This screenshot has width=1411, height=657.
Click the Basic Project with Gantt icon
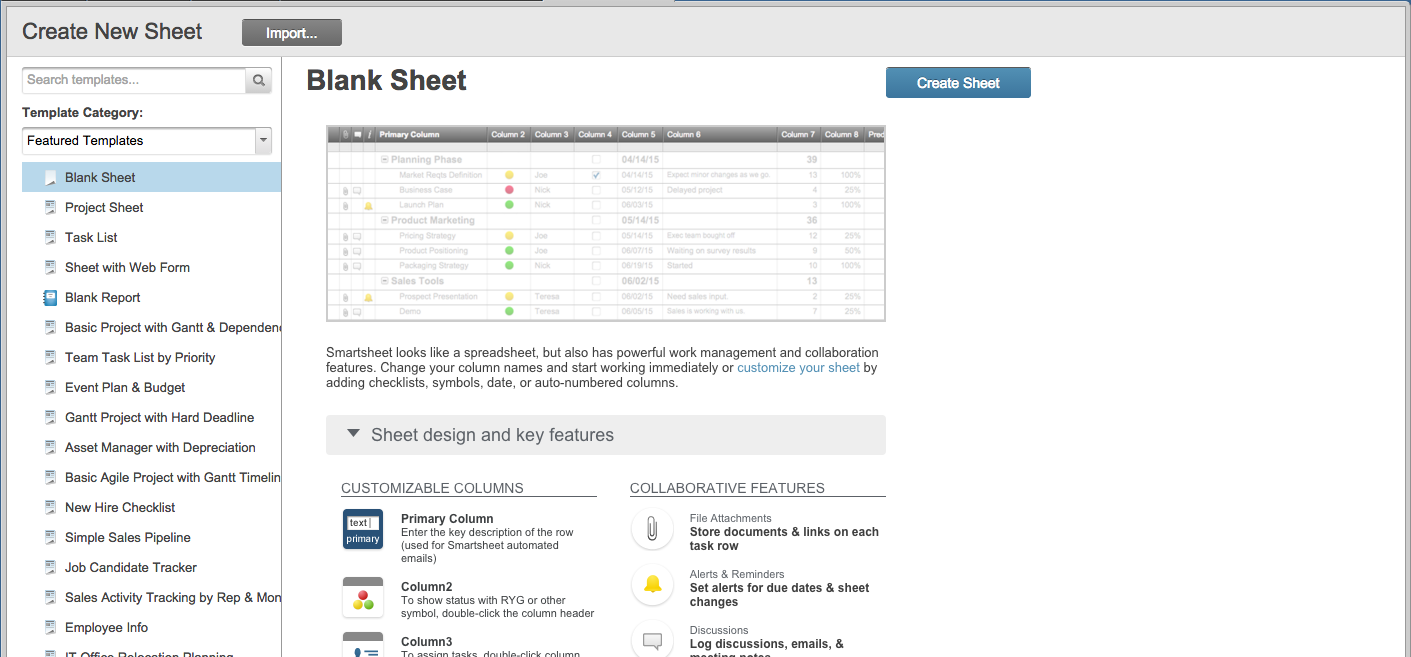(x=50, y=328)
